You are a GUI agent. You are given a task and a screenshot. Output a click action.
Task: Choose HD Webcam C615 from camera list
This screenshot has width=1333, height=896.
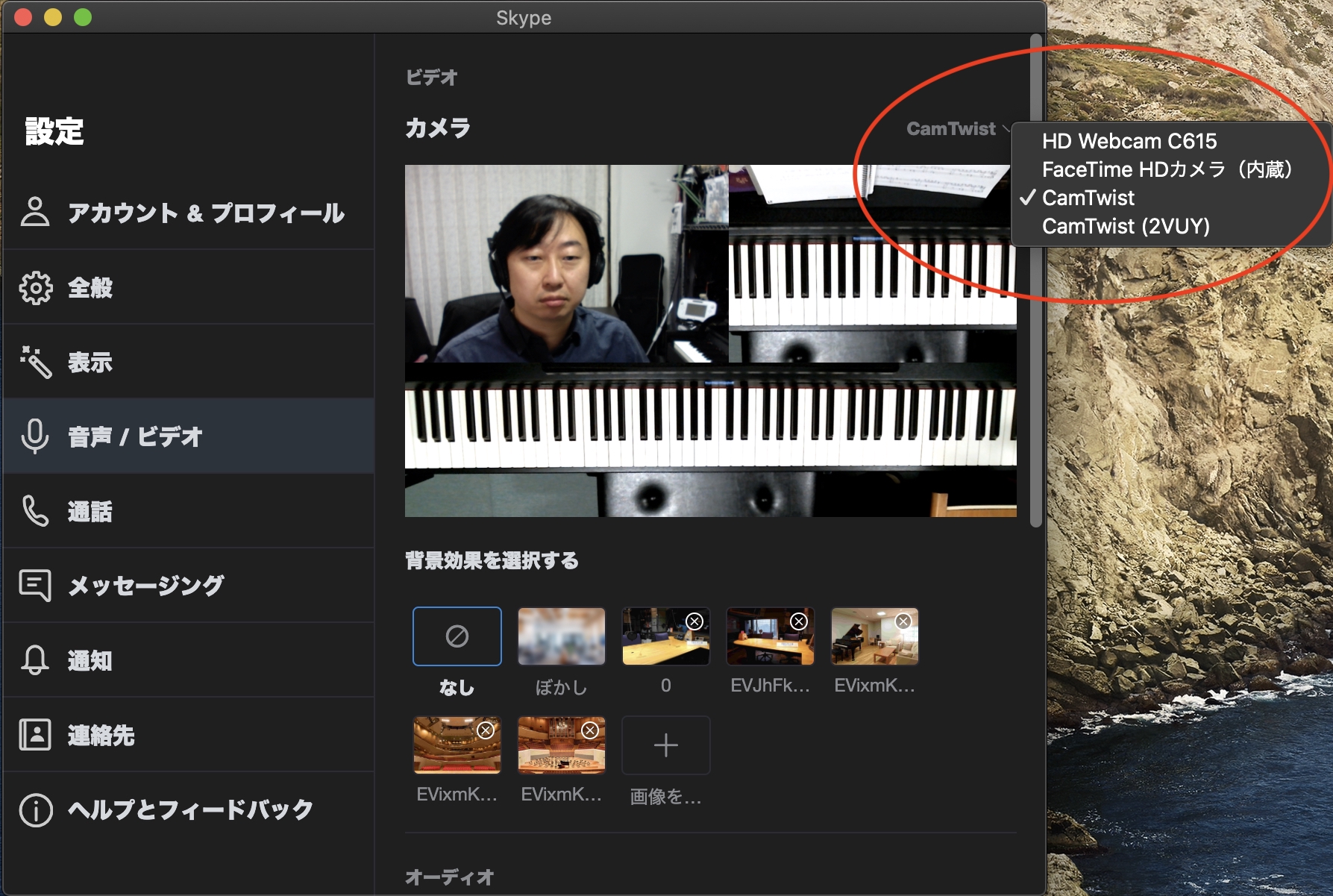click(1171, 141)
